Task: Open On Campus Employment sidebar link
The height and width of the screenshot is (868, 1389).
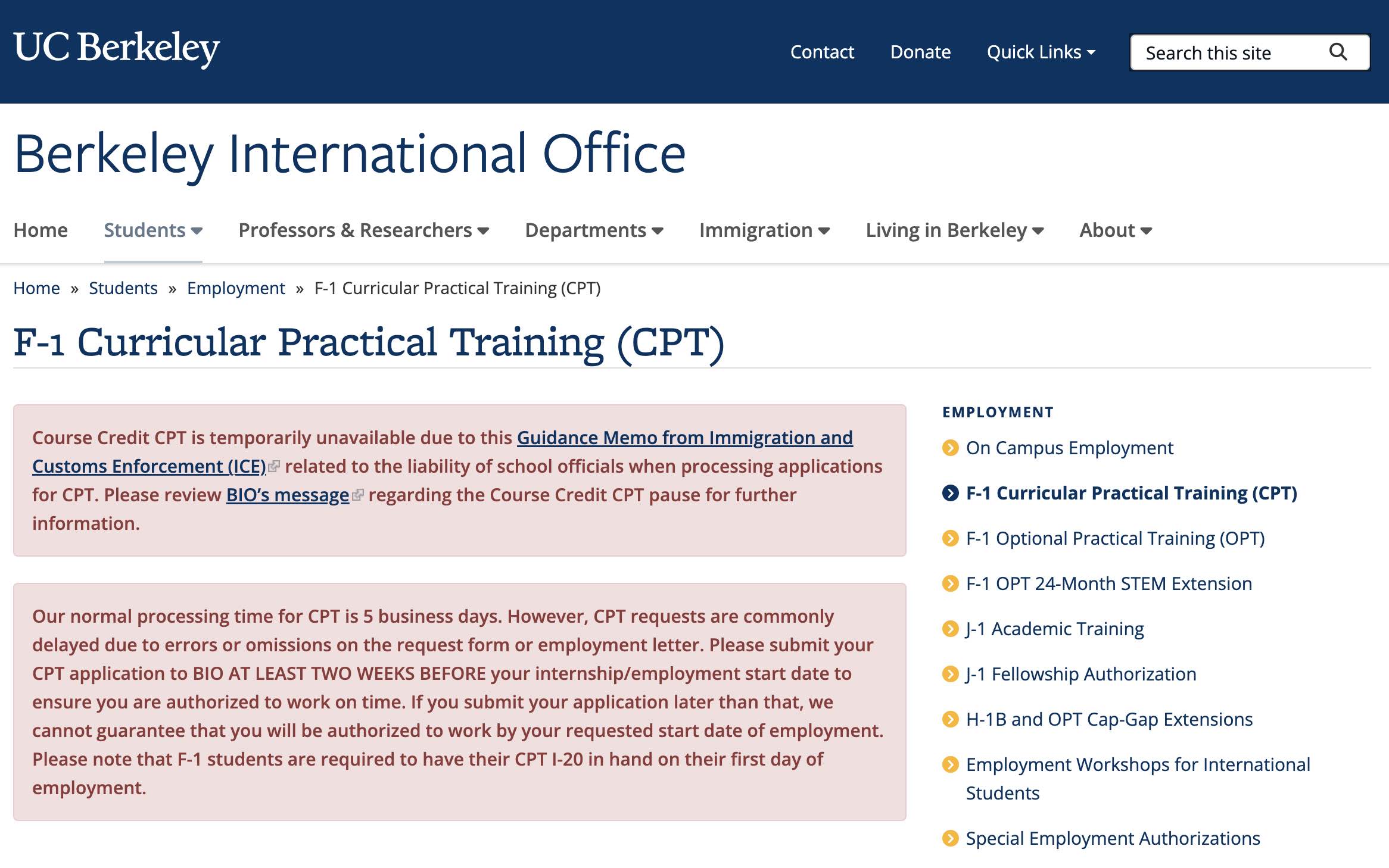Action: click(x=1070, y=448)
